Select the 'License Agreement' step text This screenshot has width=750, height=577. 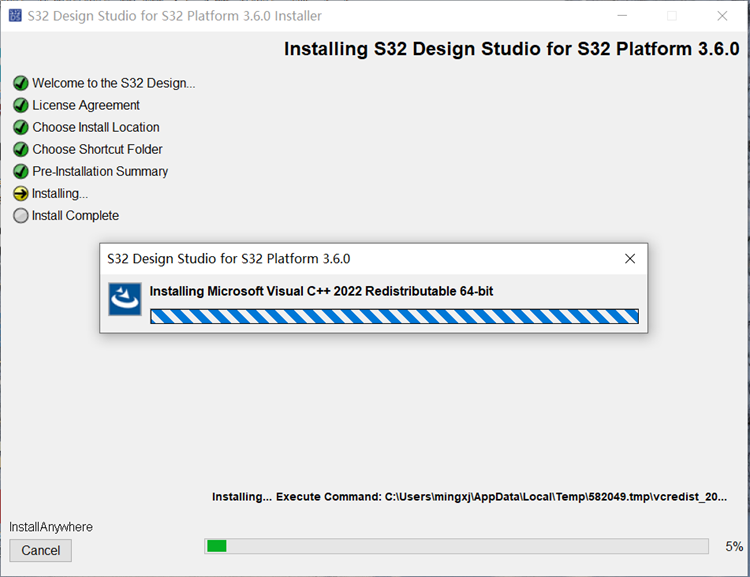(86, 105)
